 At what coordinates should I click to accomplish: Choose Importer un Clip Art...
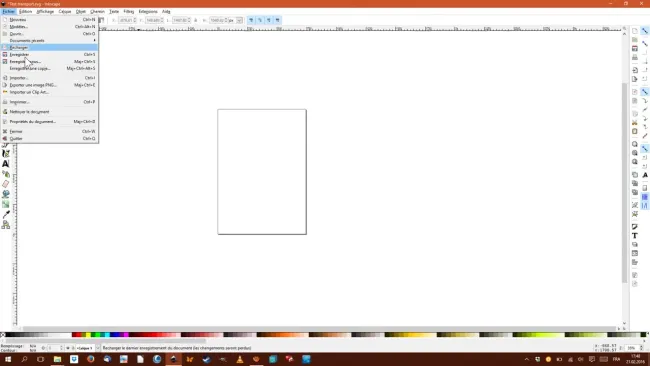tap(49, 92)
